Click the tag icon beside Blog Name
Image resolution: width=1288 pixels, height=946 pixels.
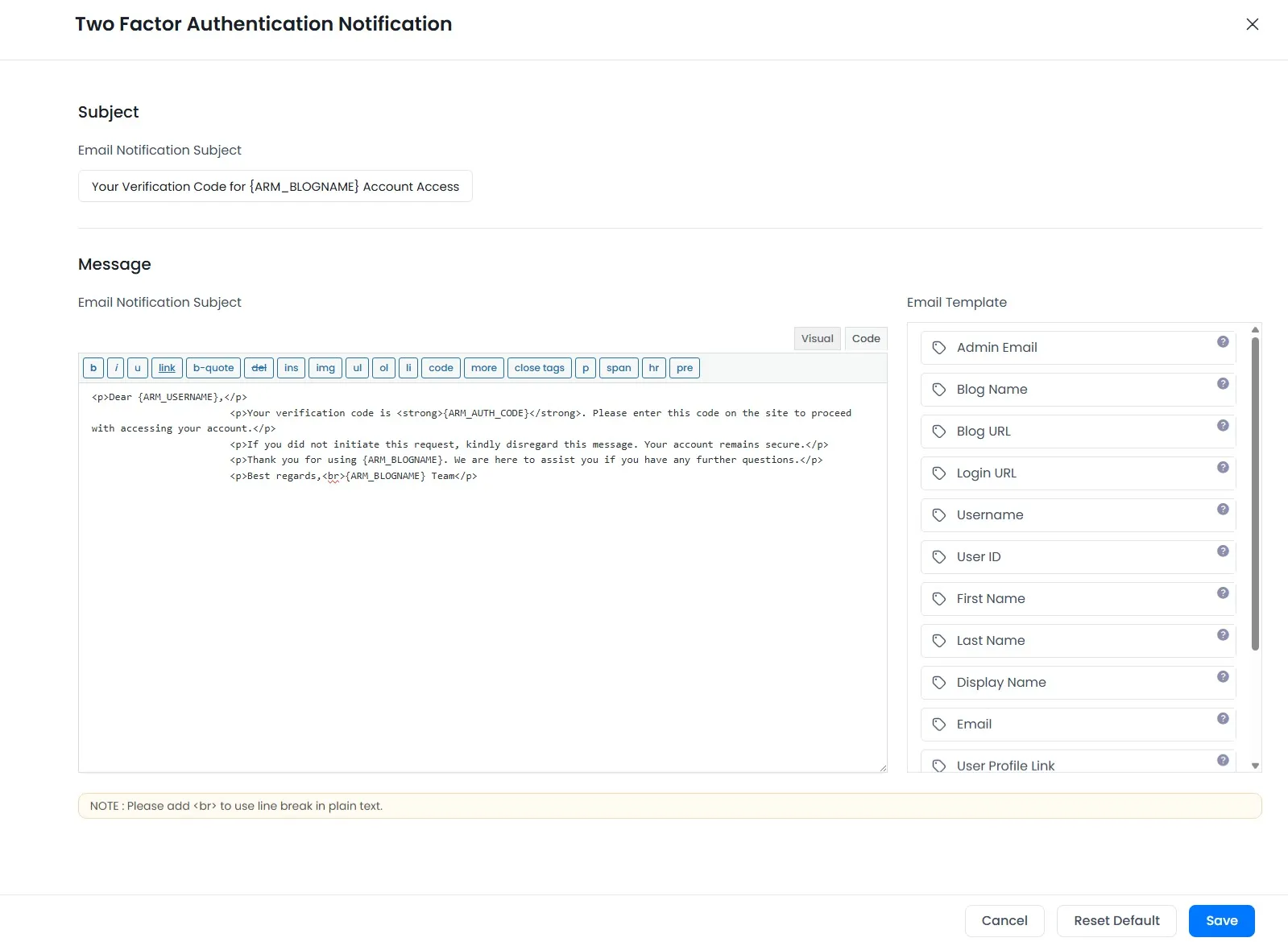click(x=938, y=390)
